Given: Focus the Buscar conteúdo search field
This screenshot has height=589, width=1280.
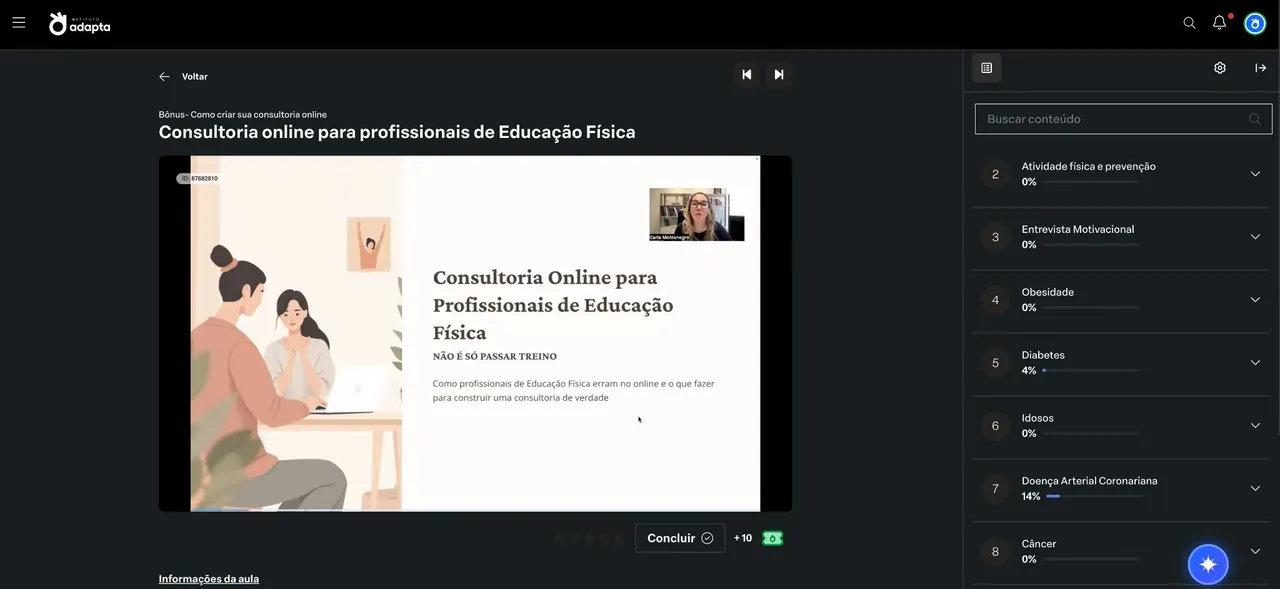Looking at the screenshot, I should [1123, 119].
